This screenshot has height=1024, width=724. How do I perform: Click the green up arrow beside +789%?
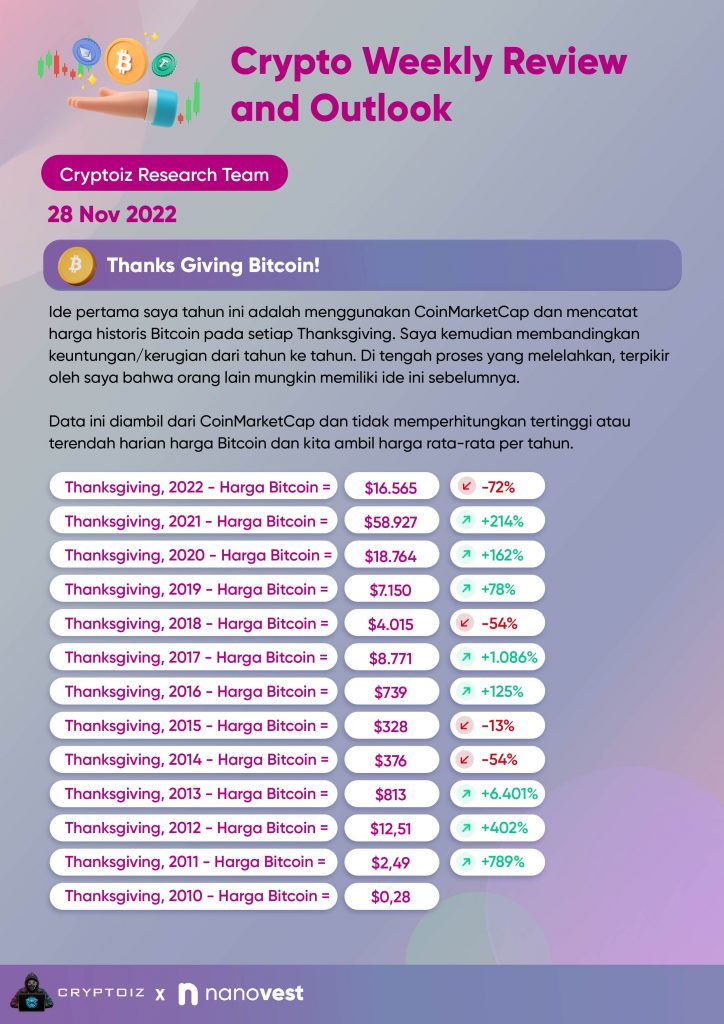[x=465, y=861]
